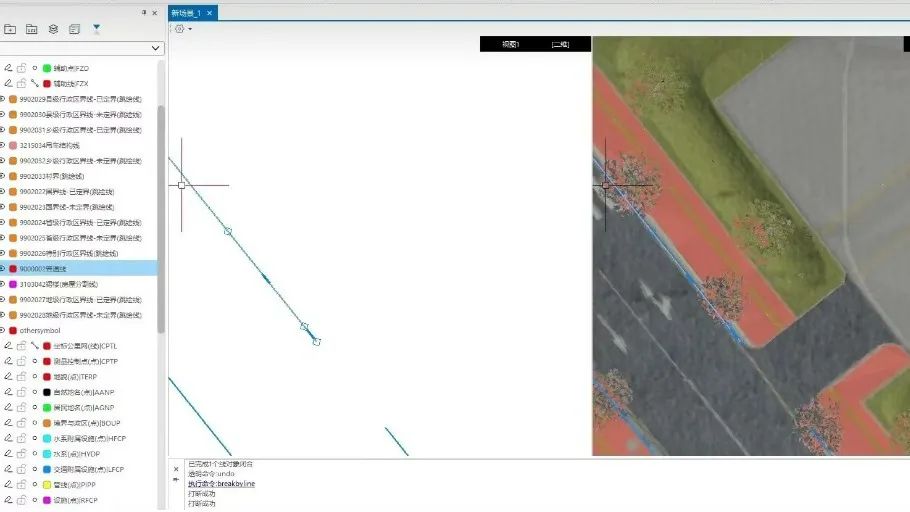The height and width of the screenshot is (512, 910).
Task: Click edit pencil icon for TERP layer
Action: tap(8, 377)
